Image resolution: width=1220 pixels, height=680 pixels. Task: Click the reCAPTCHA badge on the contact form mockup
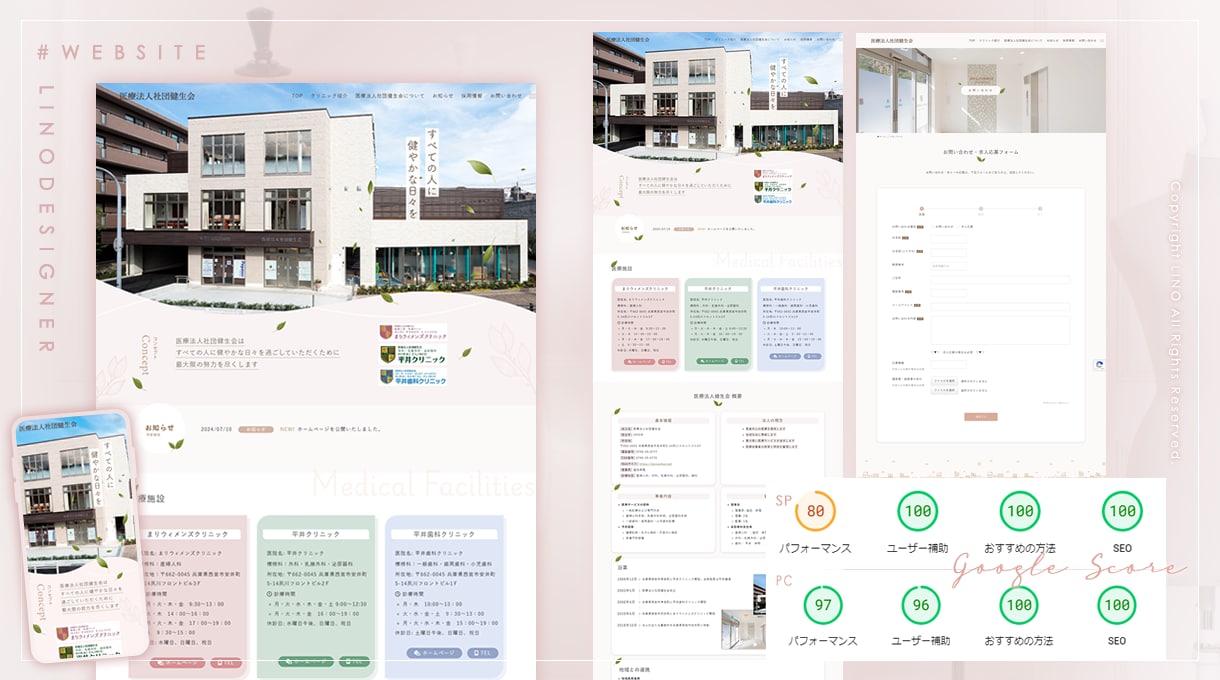(x=1099, y=365)
